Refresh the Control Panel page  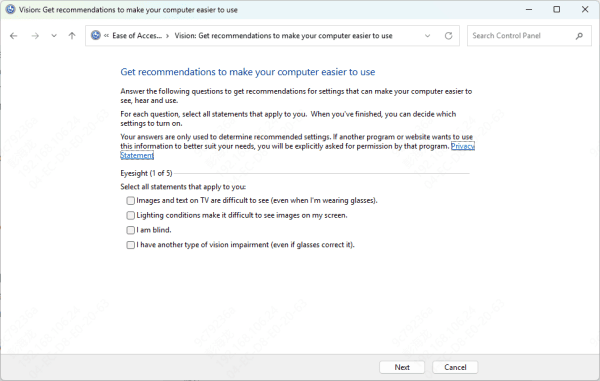point(448,36)
